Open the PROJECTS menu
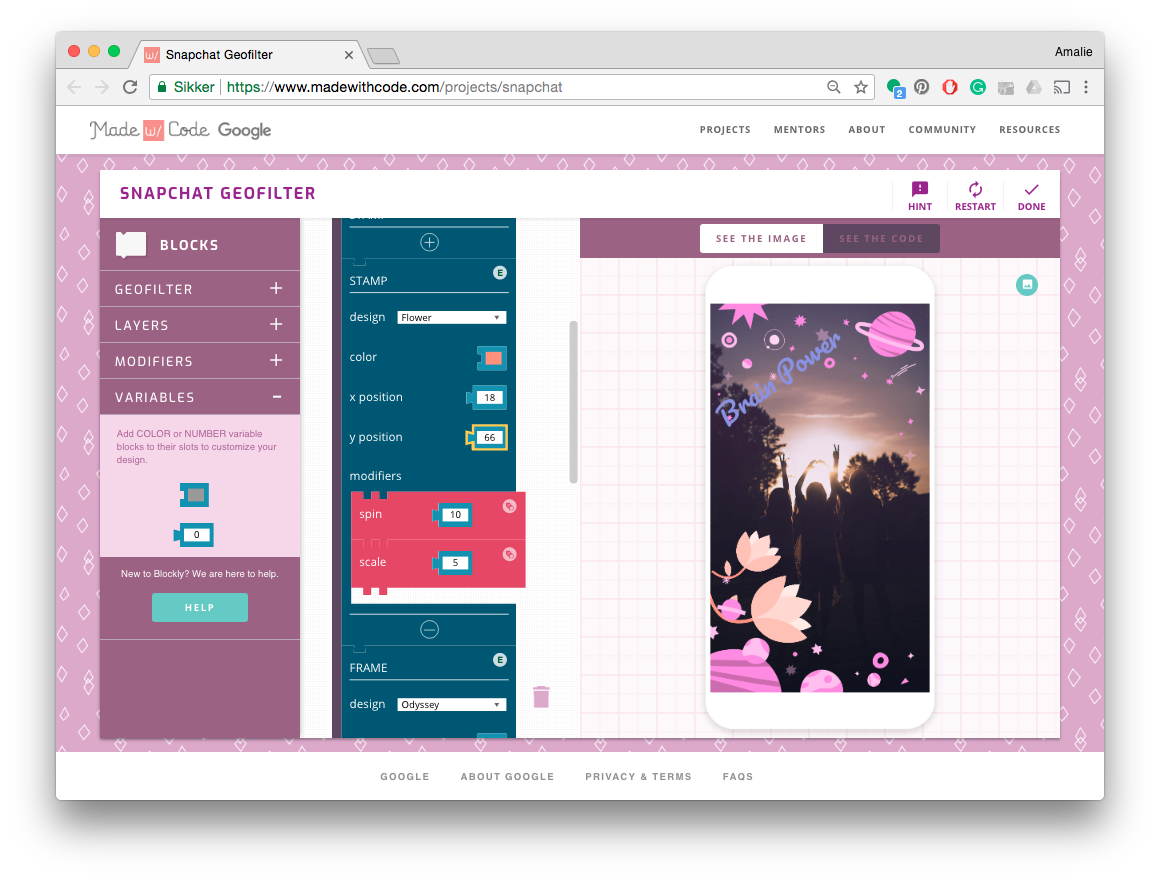The image size is (1160, 880). [x=725, y=129]
